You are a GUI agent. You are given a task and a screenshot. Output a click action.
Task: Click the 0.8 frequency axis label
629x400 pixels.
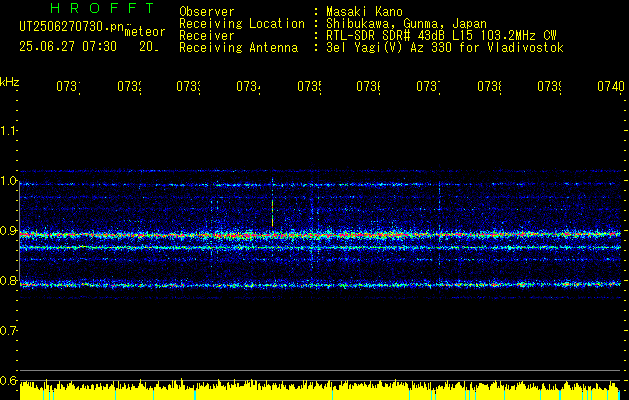[x=8, y=280]
